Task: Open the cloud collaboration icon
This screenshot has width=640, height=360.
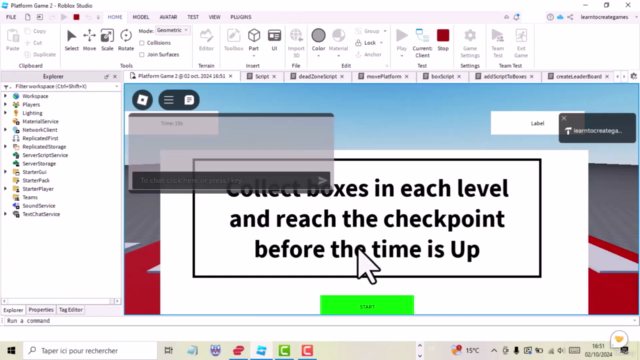Action: click(560, 17)
